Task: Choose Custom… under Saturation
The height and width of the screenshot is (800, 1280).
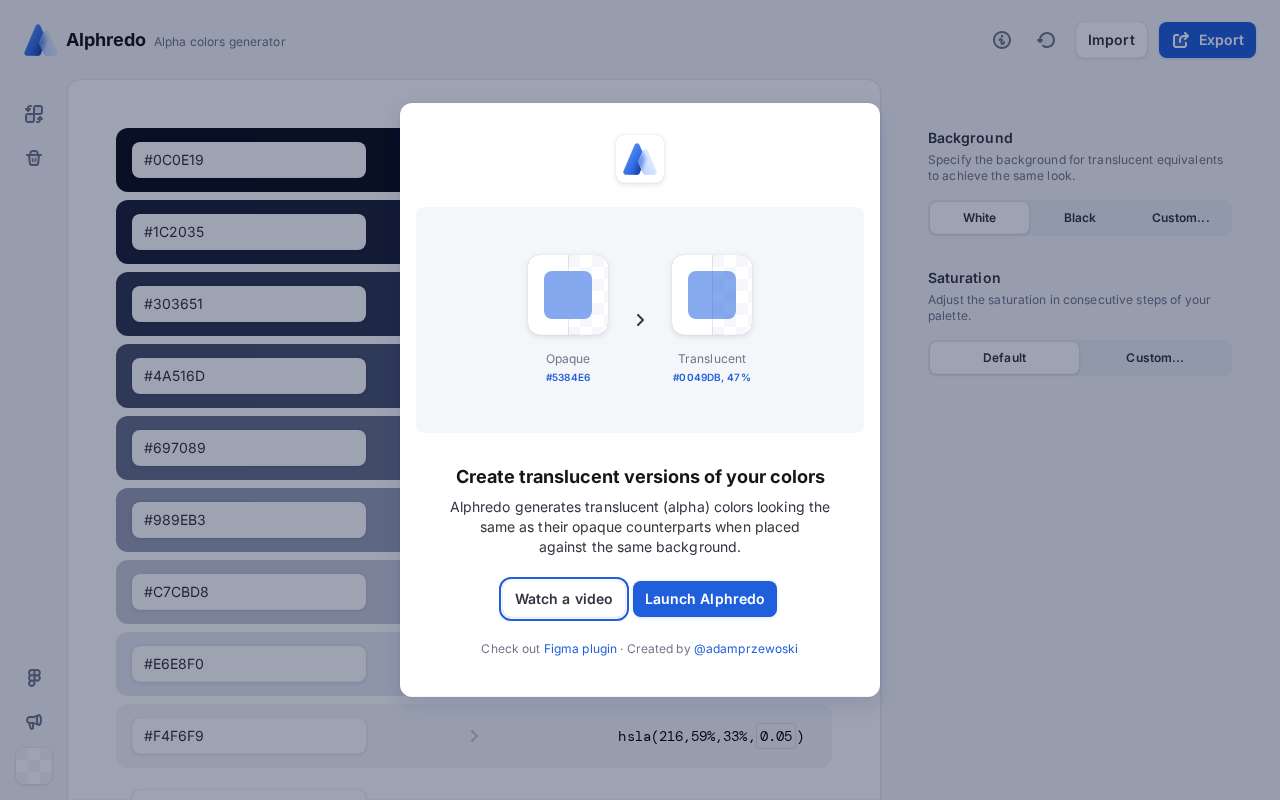Action: click(x=1155, y=358)
